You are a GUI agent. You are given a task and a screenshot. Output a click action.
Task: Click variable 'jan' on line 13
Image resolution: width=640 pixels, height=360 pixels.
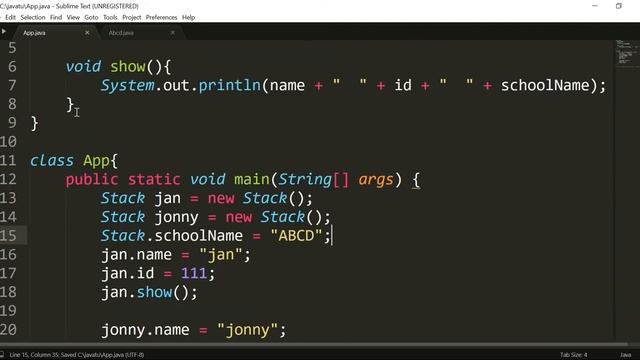coord(167,198)
